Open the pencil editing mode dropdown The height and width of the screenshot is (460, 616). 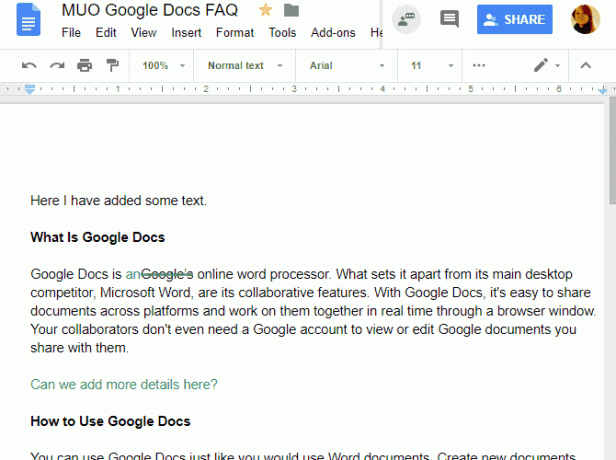pos(546,65)
